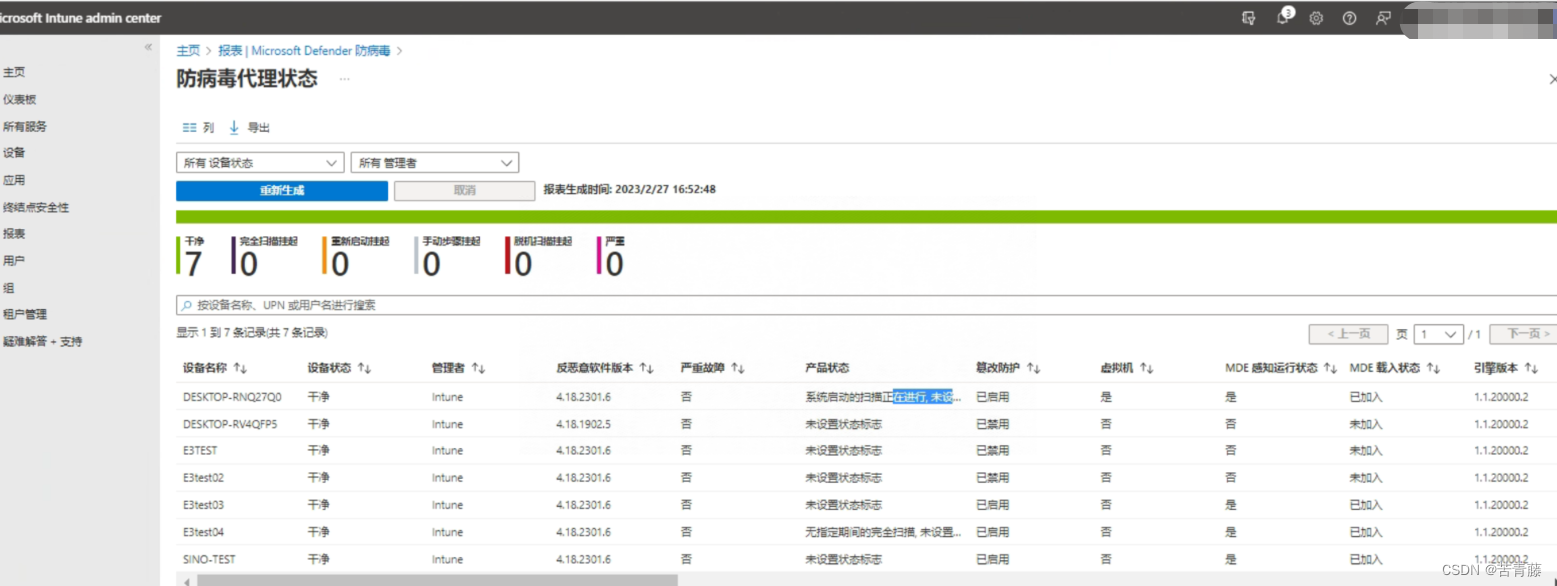Open 组 in left navigation
The width and height of the screenshot is (1557, 586).
click(8, 287)
